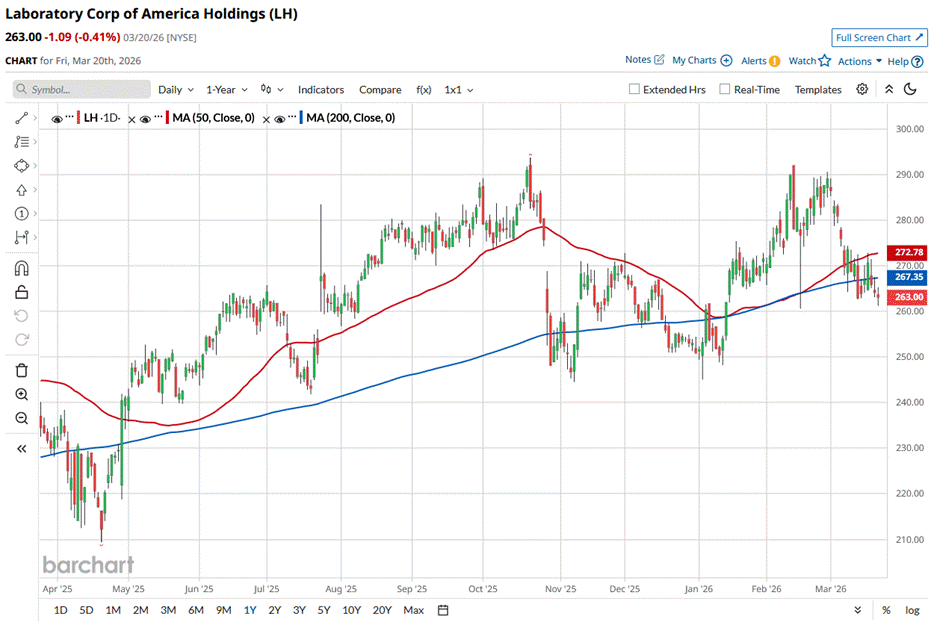937x622 pixels.
Task: Select the trend line drawing tool
Action: [21, 118]
